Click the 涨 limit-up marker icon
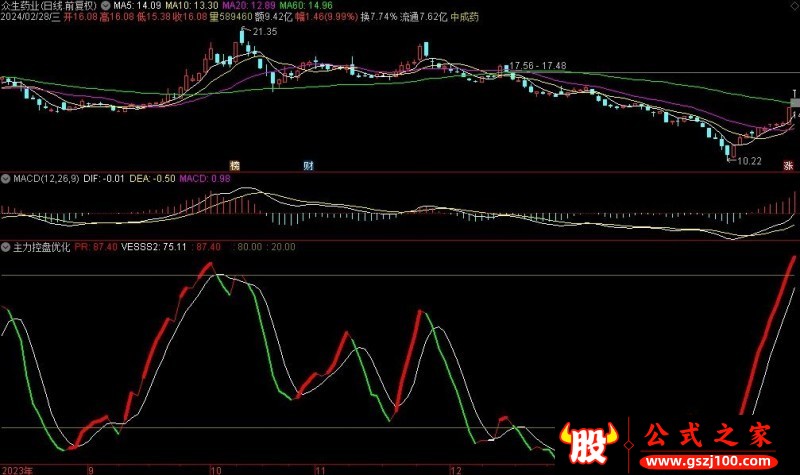The height and width of the screenshot is (475, 800). [x=788, y=165]
